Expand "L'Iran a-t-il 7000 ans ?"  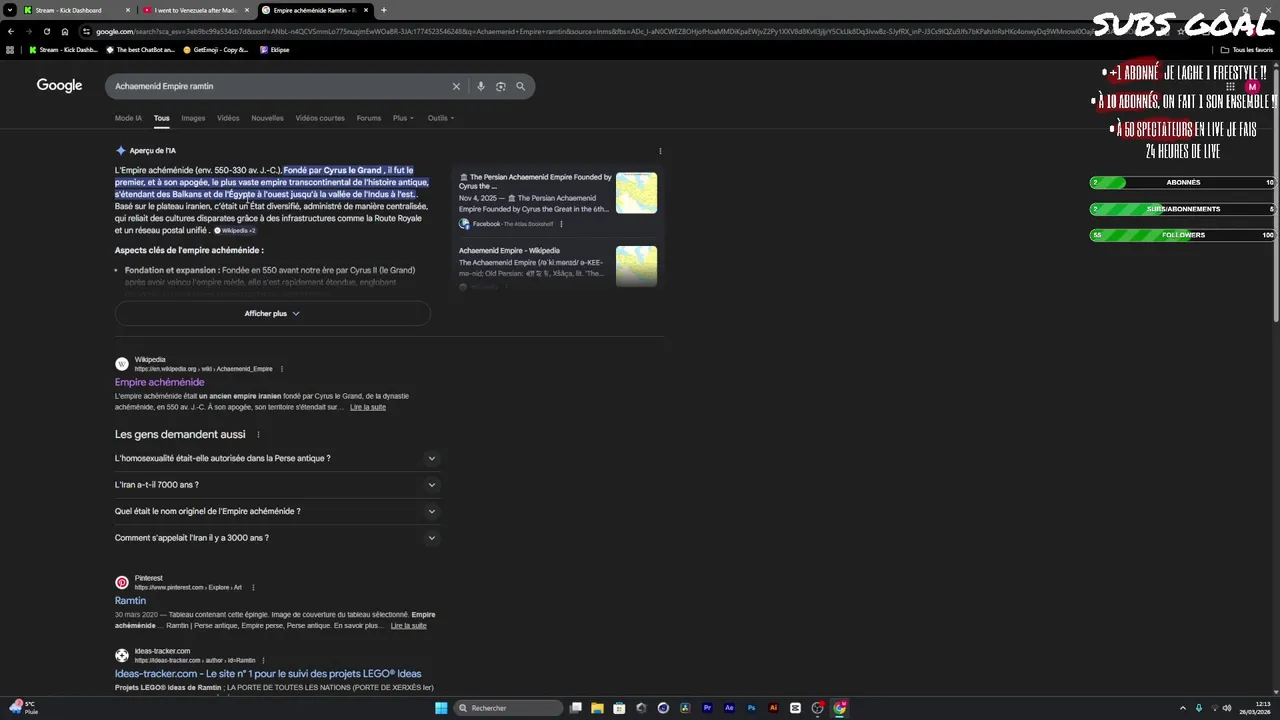[277, 485]
